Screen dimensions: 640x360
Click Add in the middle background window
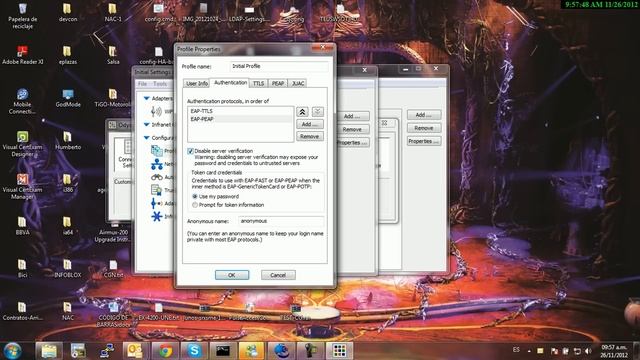353,116
